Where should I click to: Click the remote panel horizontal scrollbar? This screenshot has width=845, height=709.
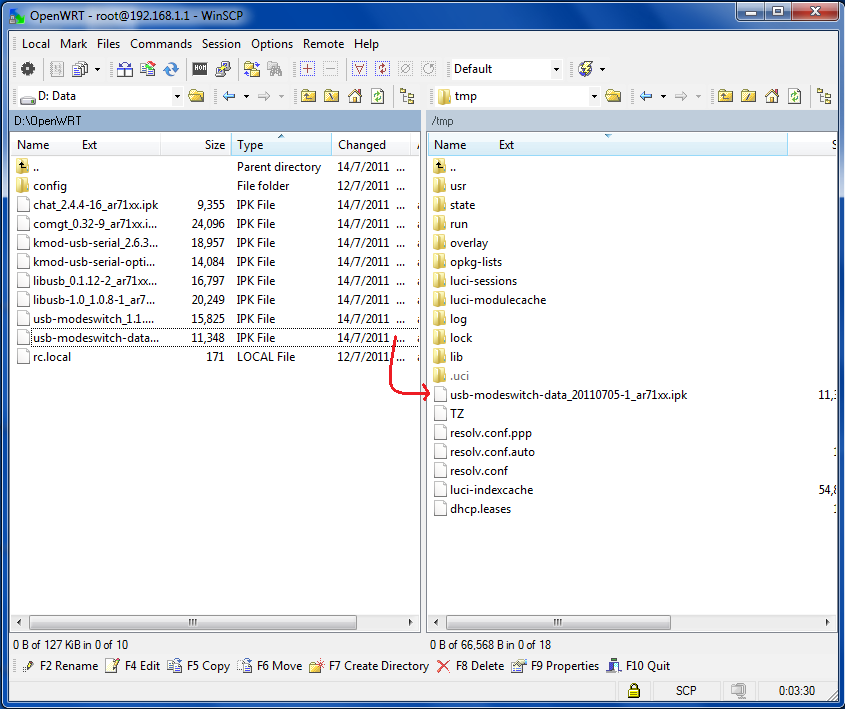558,622
